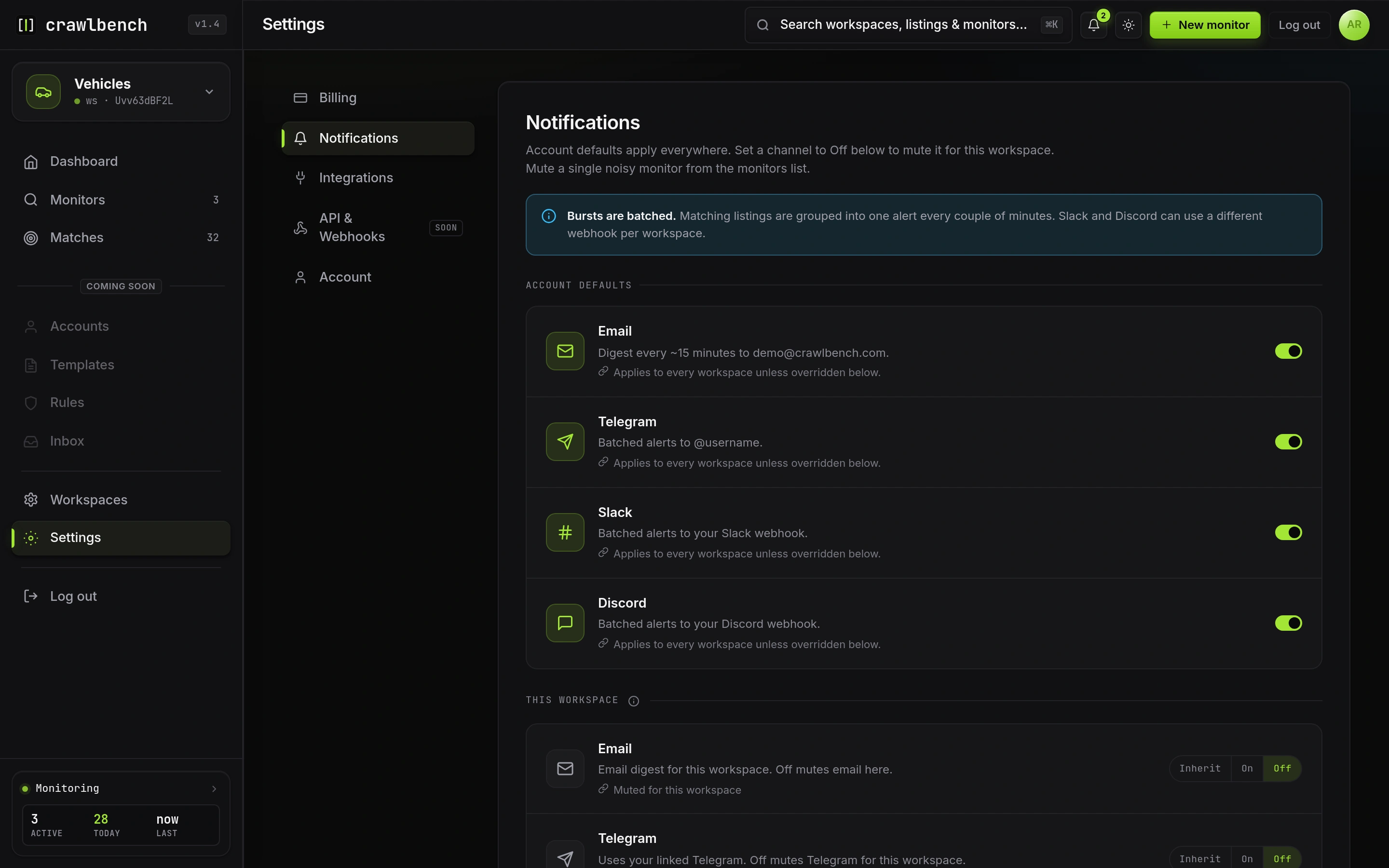Open the API & Webhooks section
1389x868 pixels.
tap(378, 228)
